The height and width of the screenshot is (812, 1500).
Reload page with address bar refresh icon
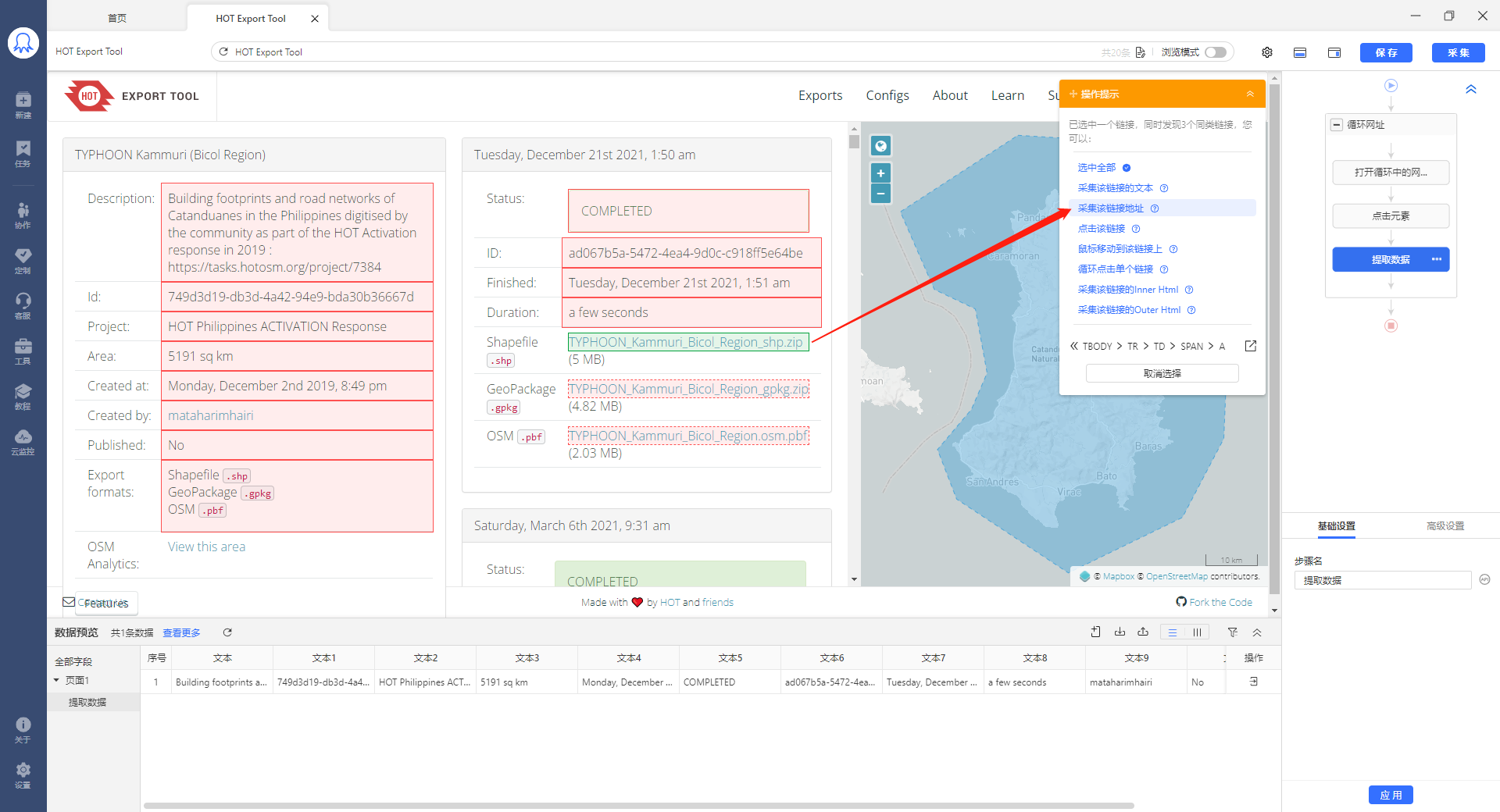(223, 52)
